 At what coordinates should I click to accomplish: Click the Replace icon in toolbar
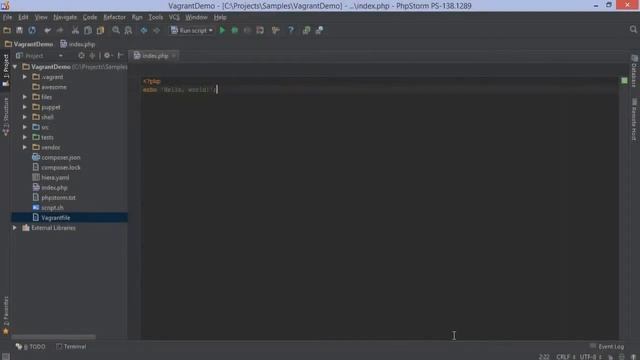[x=128, y=30]
